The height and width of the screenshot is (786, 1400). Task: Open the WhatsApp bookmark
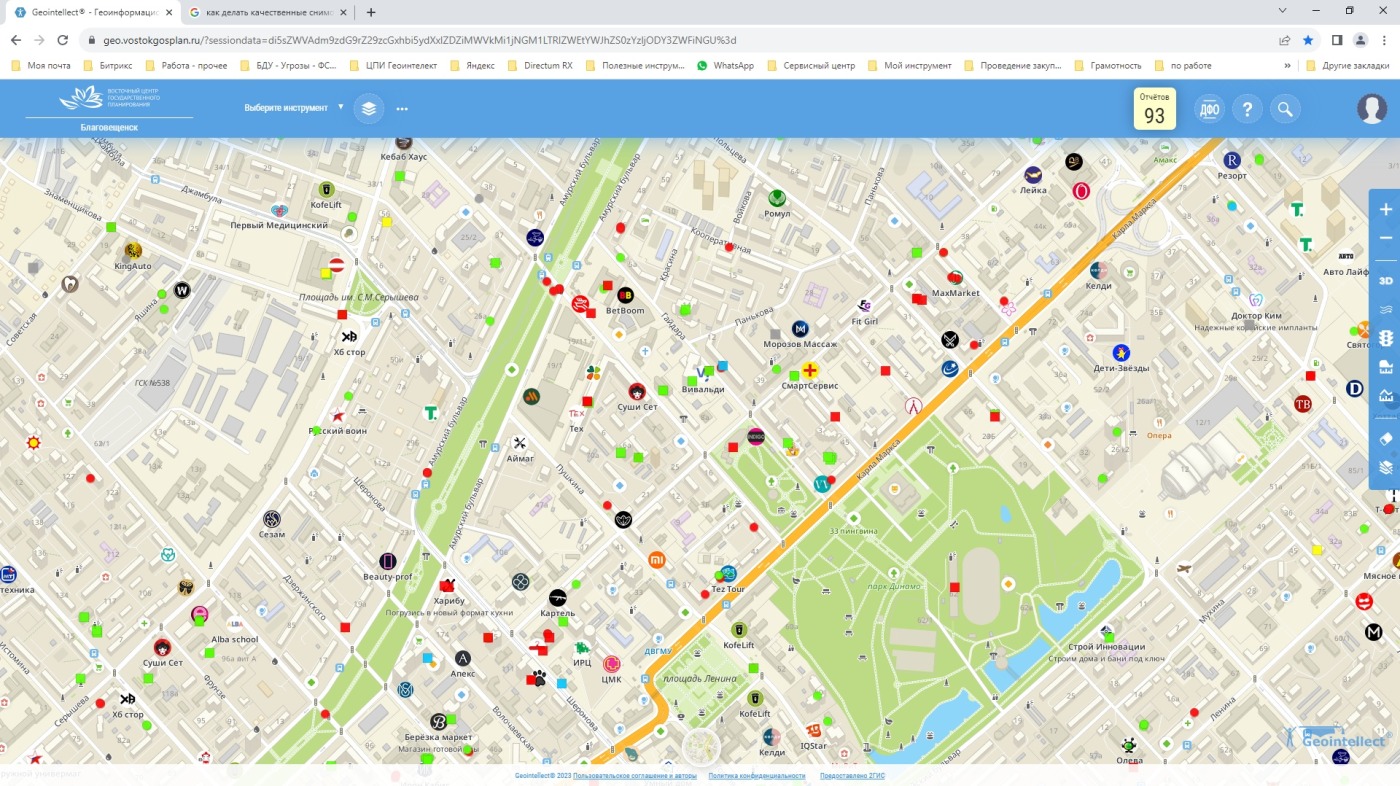726,66
